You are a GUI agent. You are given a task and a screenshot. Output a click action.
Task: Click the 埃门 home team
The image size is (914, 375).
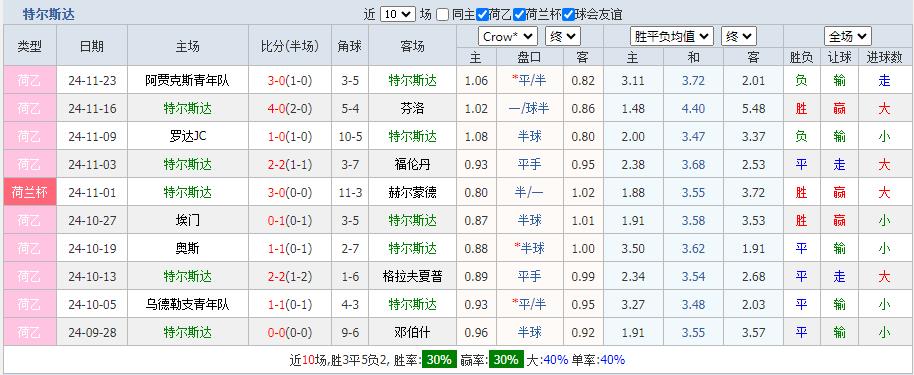[187, 220]
